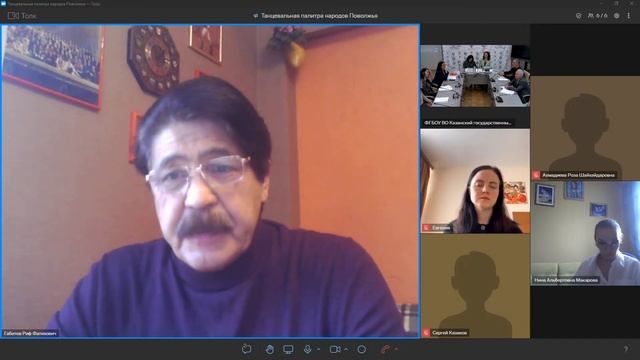Click the Толк logo at top left
This screenshot has height=360, width=640.
coord(22,16)
